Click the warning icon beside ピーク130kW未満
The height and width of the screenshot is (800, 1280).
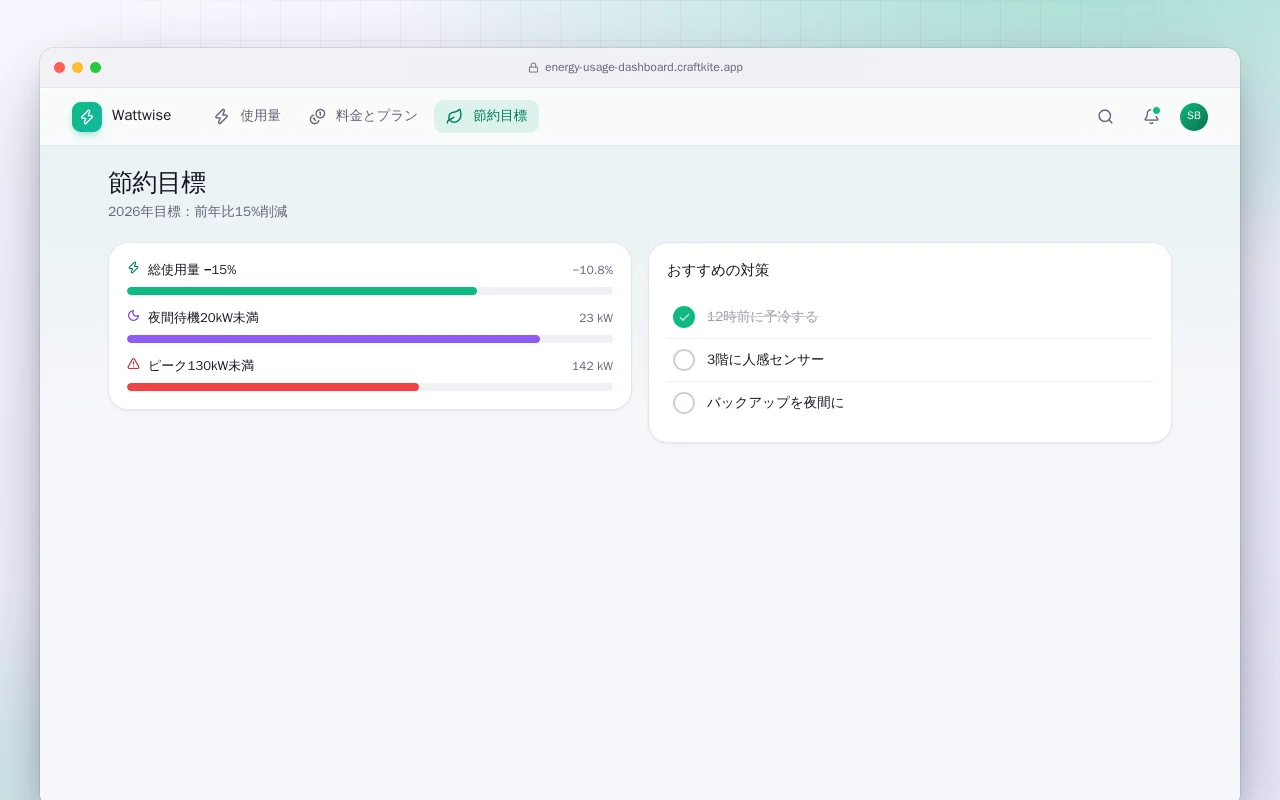click(134, 364)
